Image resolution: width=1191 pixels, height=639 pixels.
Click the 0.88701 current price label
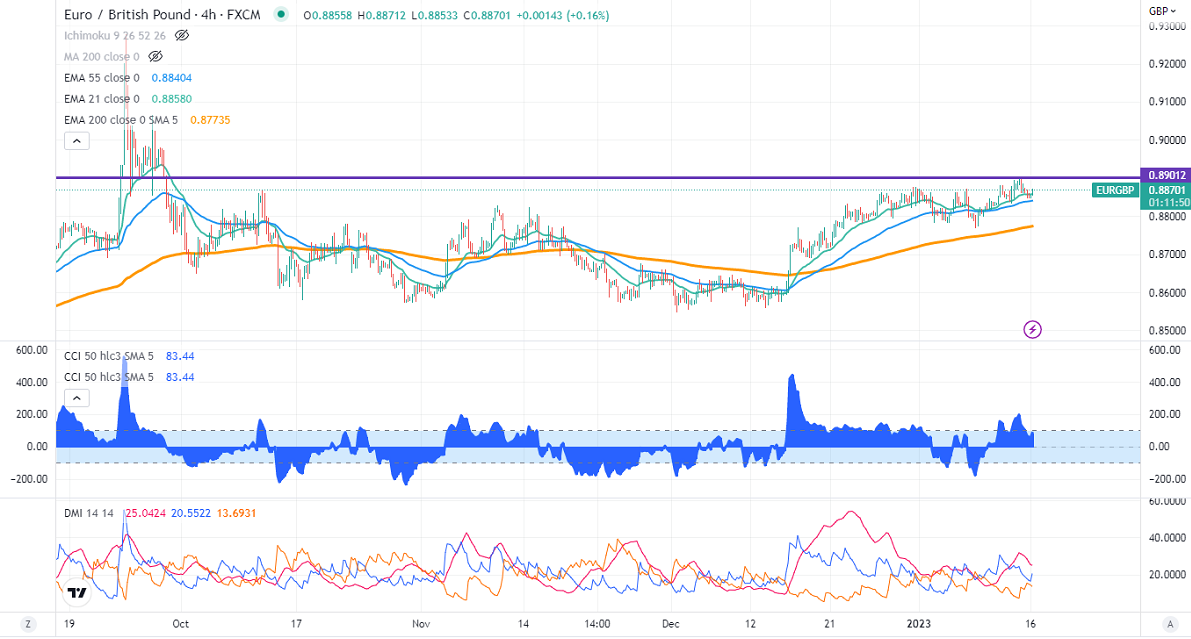(x=1166, y=190)
